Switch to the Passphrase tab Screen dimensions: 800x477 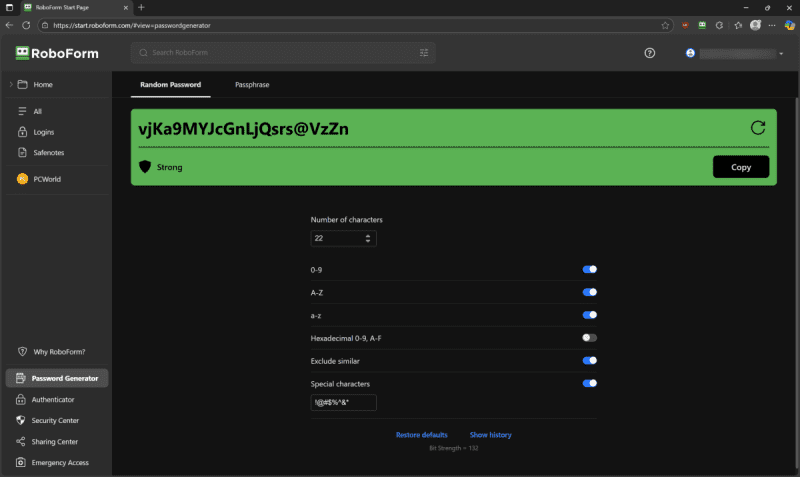tap(251, 85)
